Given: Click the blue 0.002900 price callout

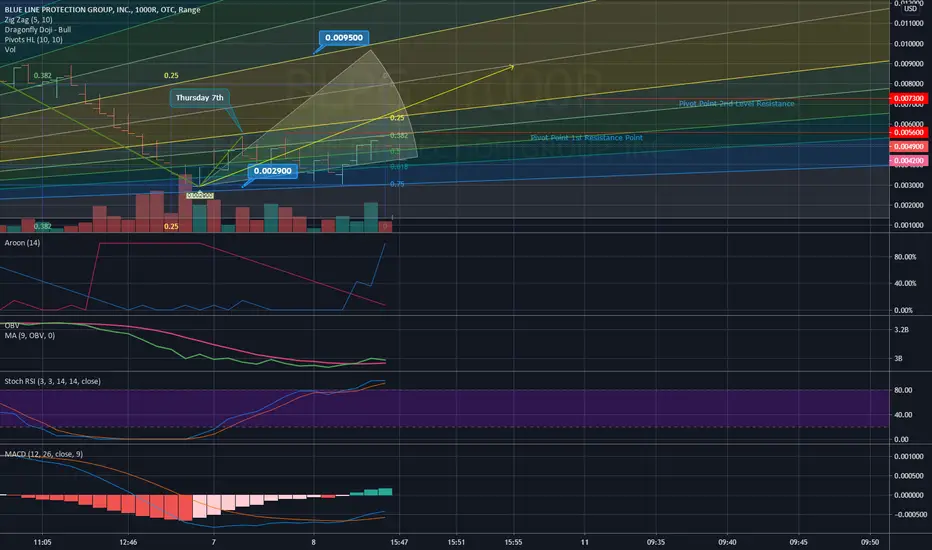Looking at the screenshot, I should pos(272,171).
